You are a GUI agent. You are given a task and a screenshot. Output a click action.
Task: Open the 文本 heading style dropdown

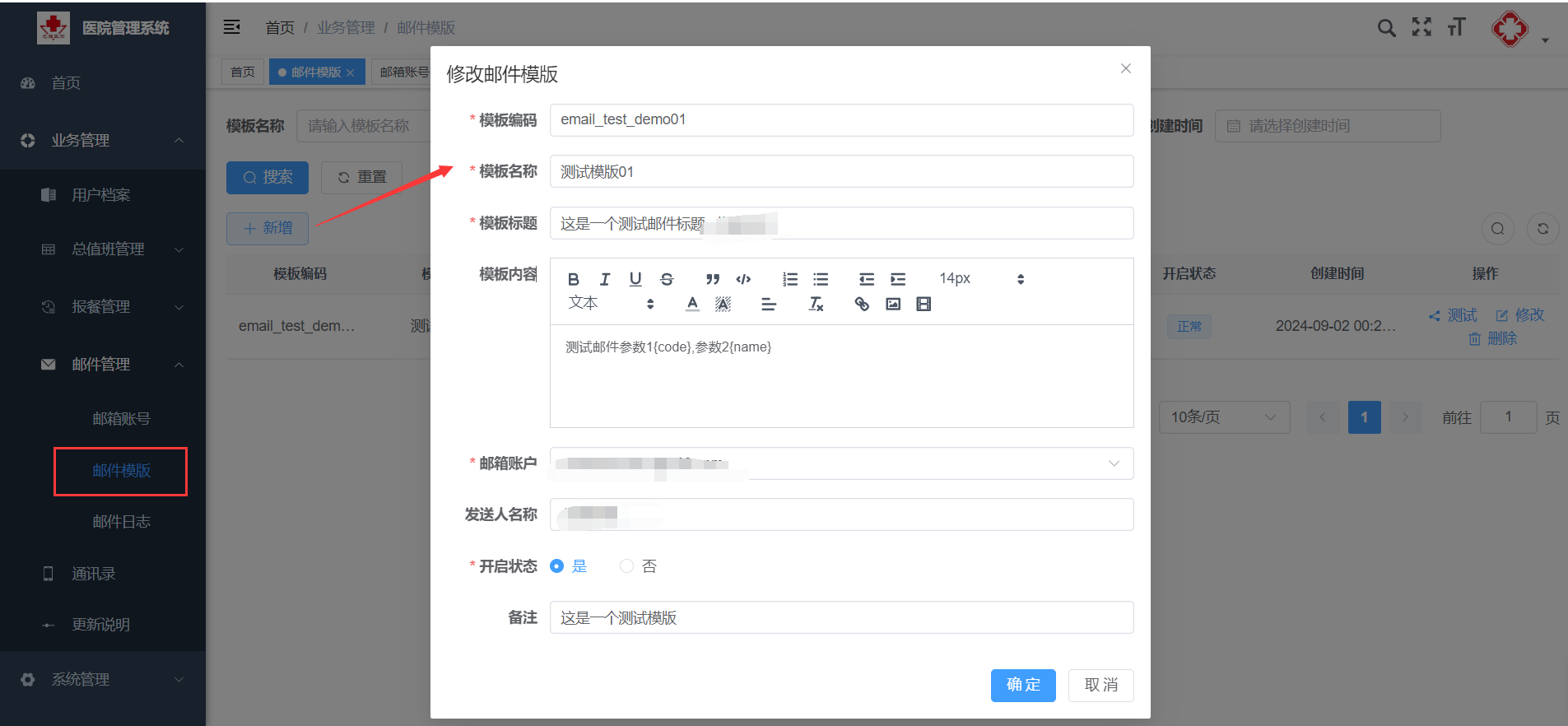click(x=611, y=304)
